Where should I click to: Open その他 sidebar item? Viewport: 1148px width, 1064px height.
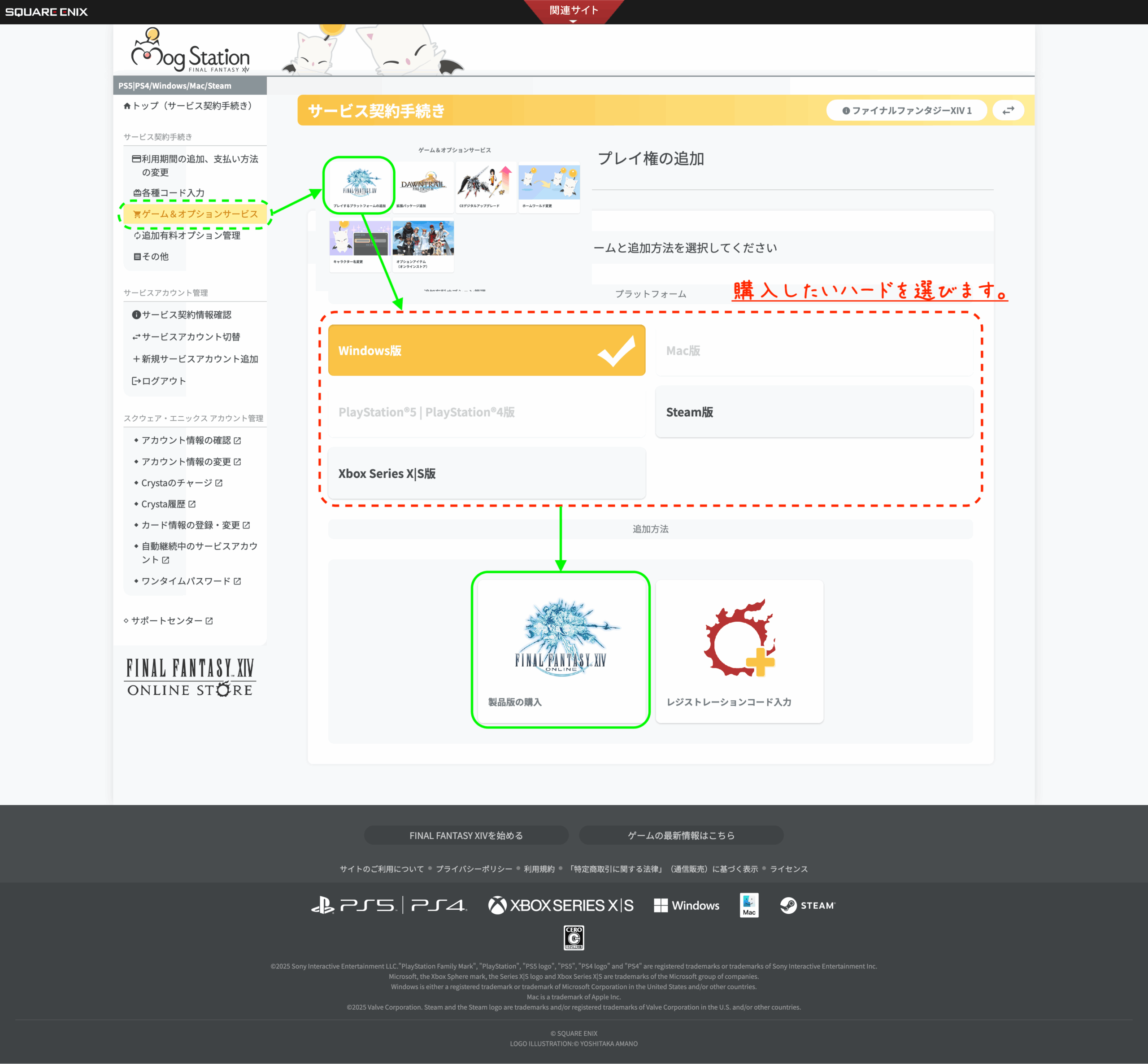click(151, 256)
